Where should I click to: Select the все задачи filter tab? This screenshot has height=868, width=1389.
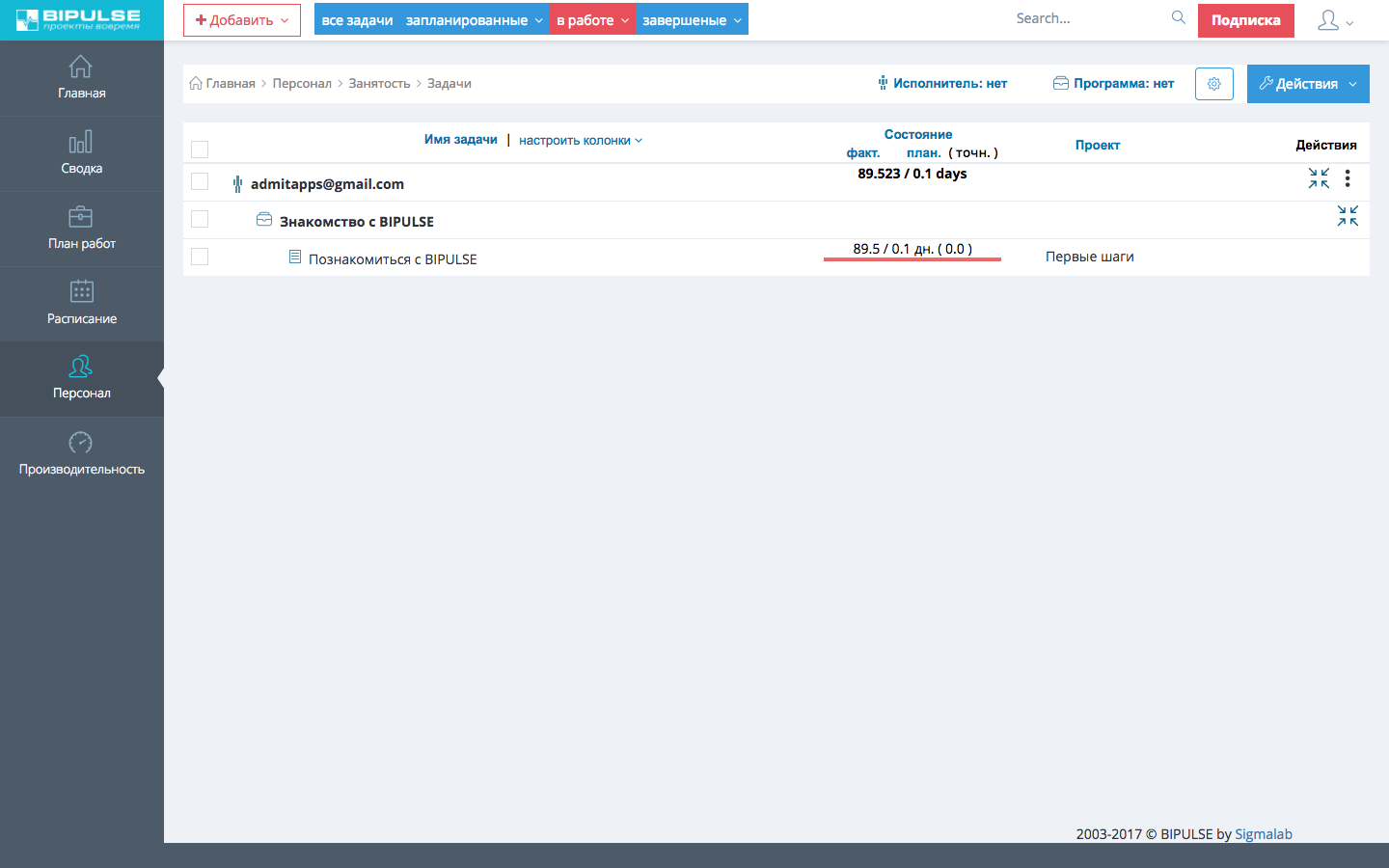tap(357, 20)
